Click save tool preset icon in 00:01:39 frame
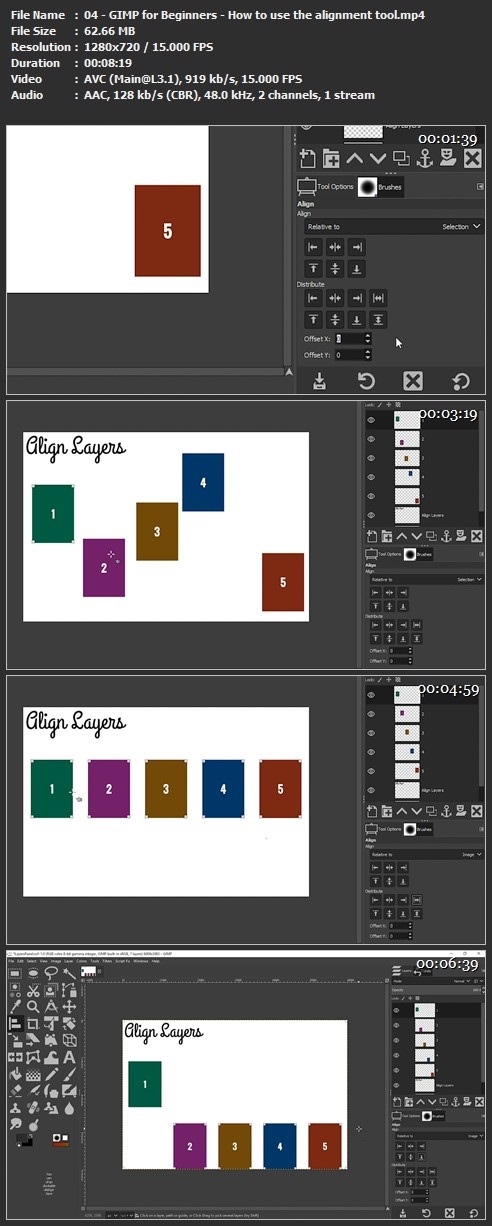The width and height of the screenshot is (492, 1226). point(318,380)
